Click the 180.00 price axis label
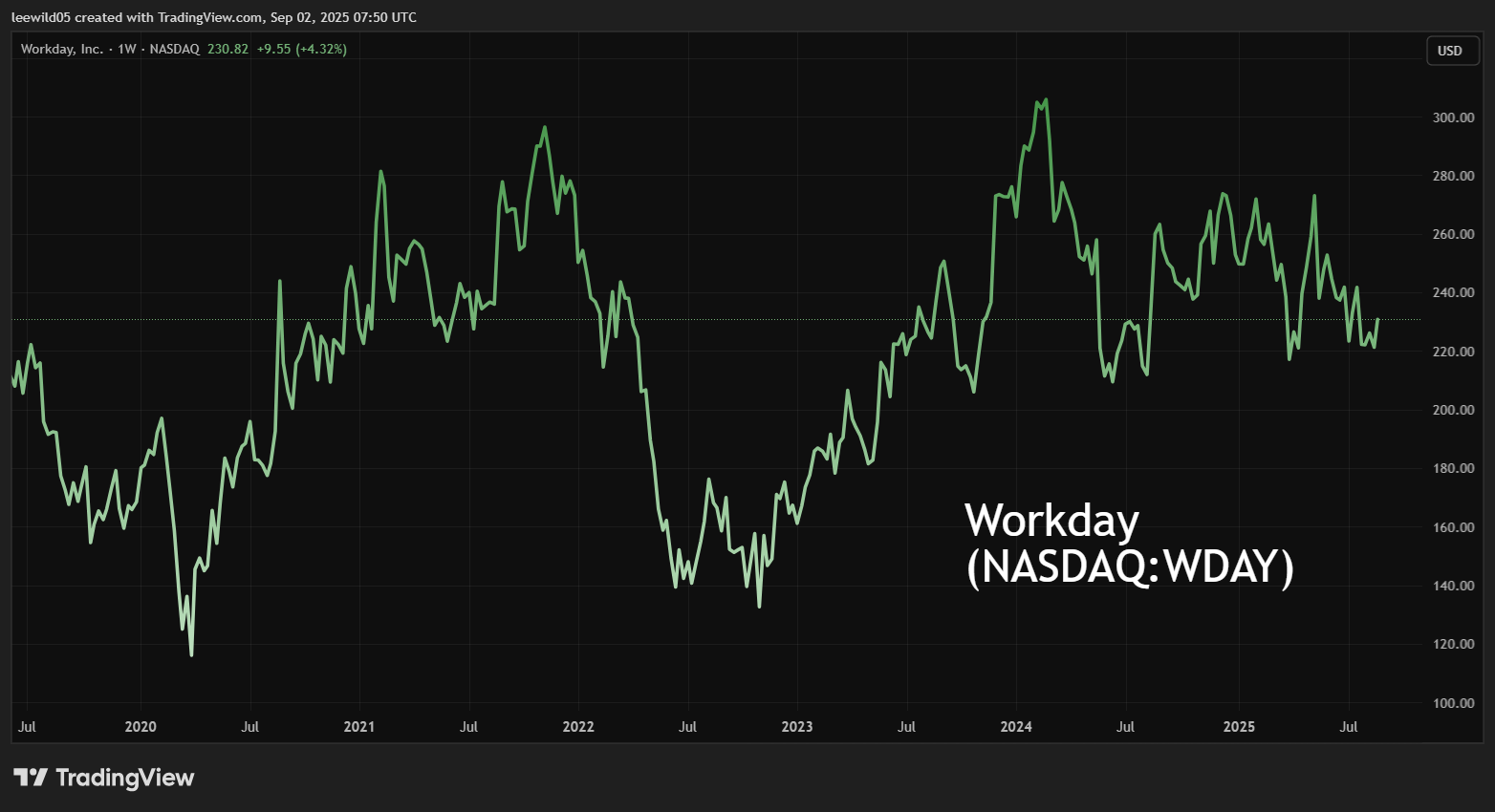Image resolution: width=1495 pixels, height=812 pixels. click(1453, 468)
